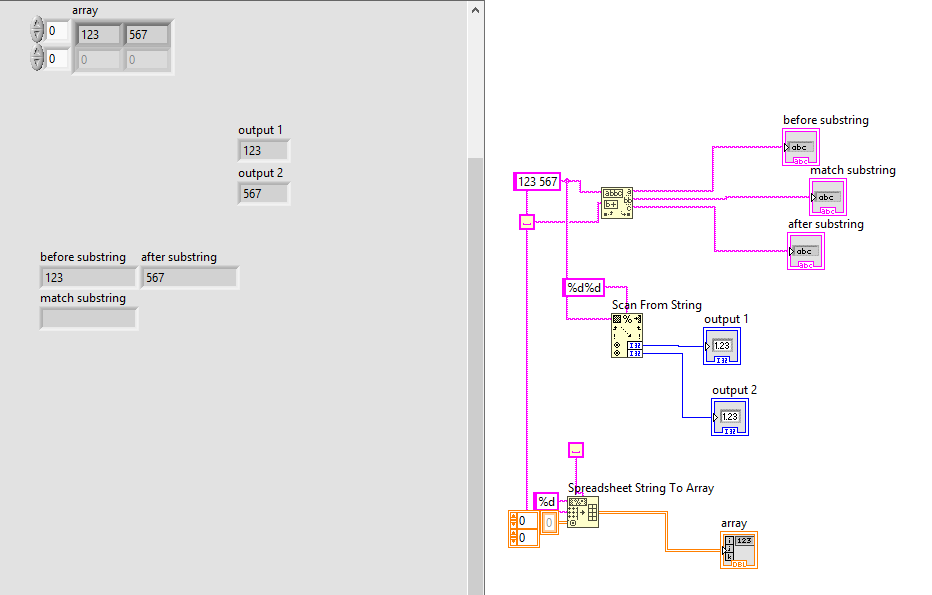The width and height of the screenshot is (932, 595).
Task: Click the top array index stepper arrows
Action: tap(37, 31)
